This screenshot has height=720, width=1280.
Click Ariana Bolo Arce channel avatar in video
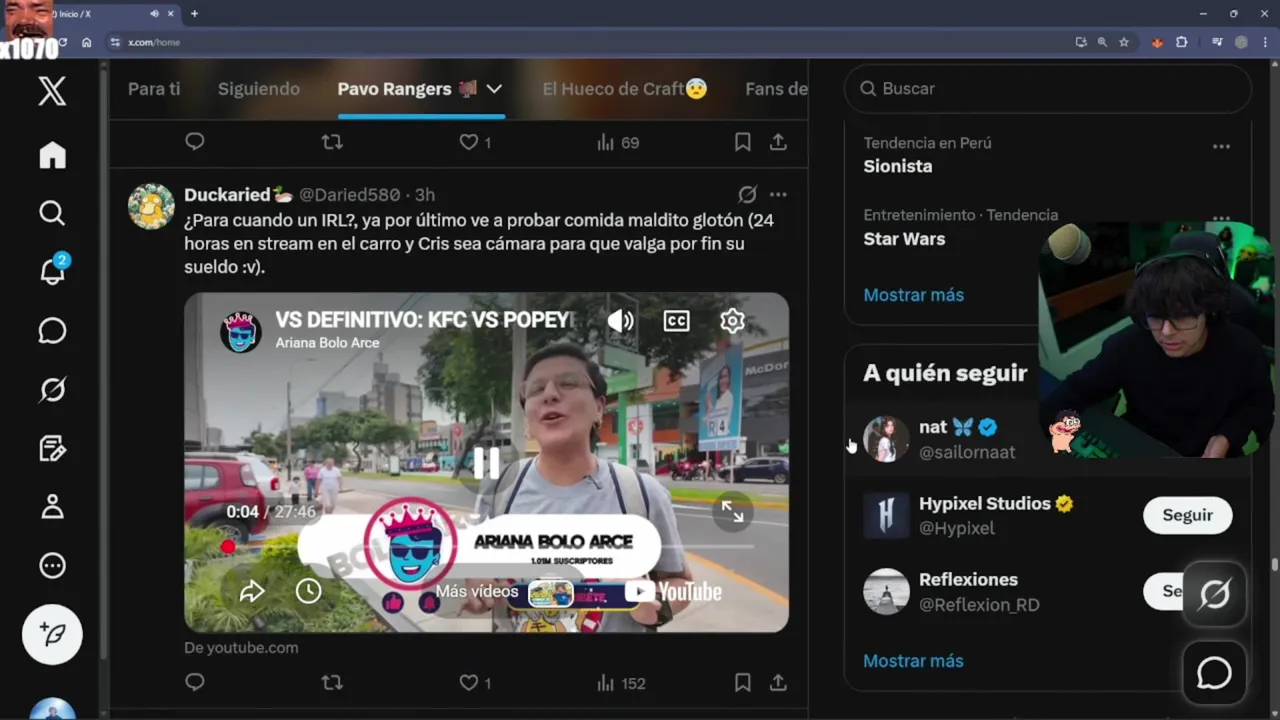coord(241,332)
